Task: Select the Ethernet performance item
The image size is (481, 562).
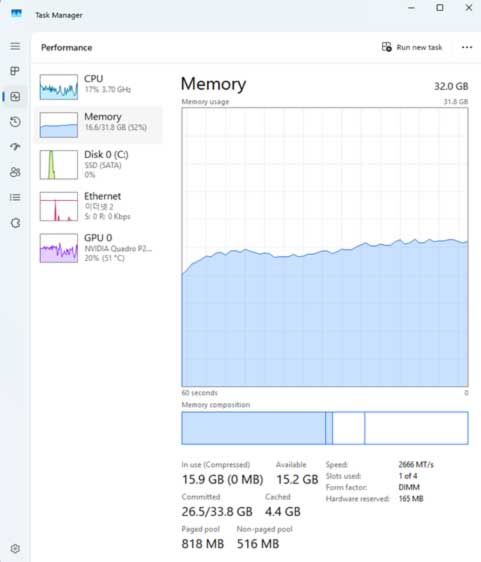Action: pos(98,206)
